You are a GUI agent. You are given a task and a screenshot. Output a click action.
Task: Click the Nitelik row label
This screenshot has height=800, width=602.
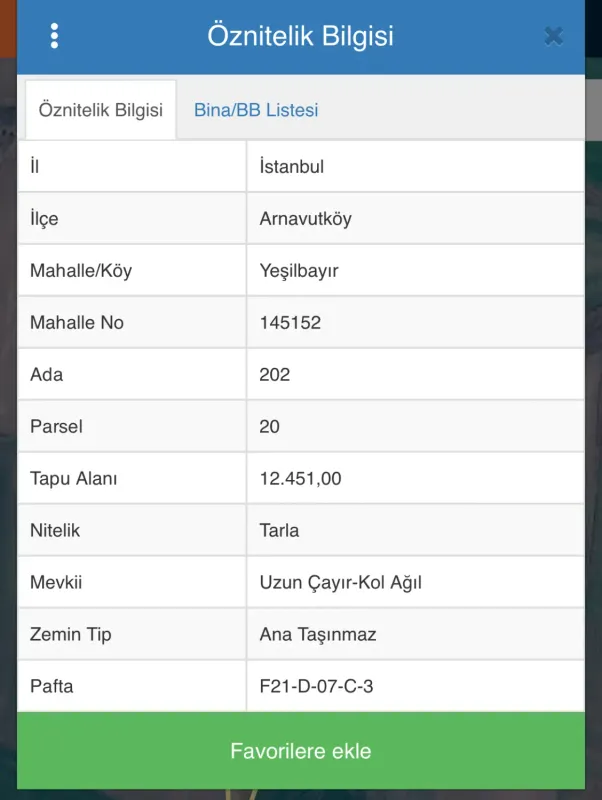(55, 531)
